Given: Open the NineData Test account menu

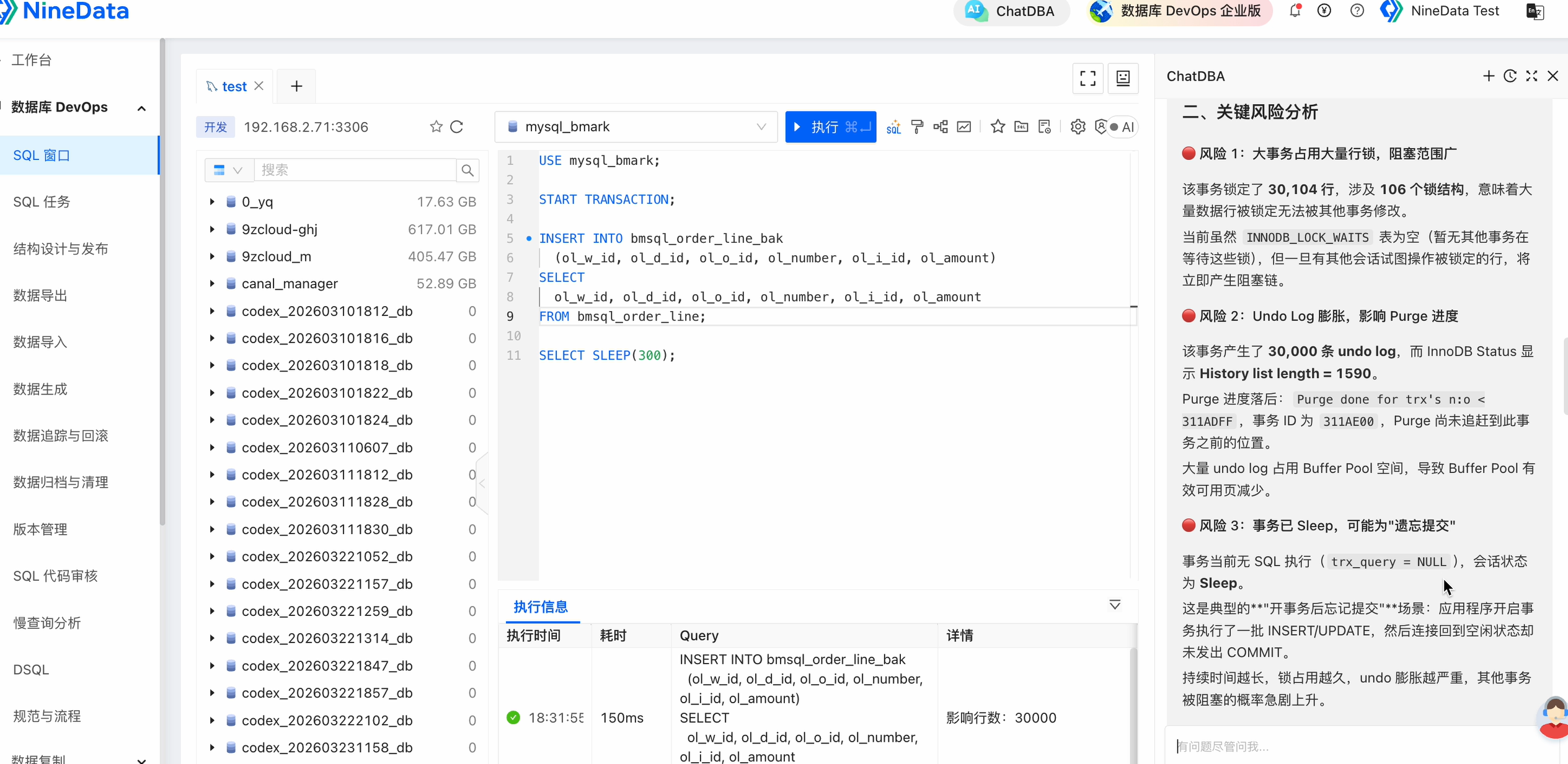Looking at the screenshot, I should click(1441, 11).
